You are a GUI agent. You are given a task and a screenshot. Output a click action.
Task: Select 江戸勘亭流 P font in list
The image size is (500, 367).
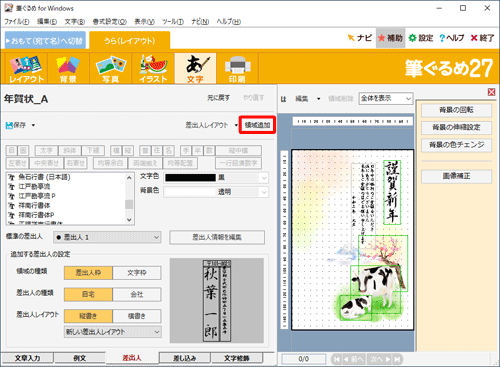(37, 196)
